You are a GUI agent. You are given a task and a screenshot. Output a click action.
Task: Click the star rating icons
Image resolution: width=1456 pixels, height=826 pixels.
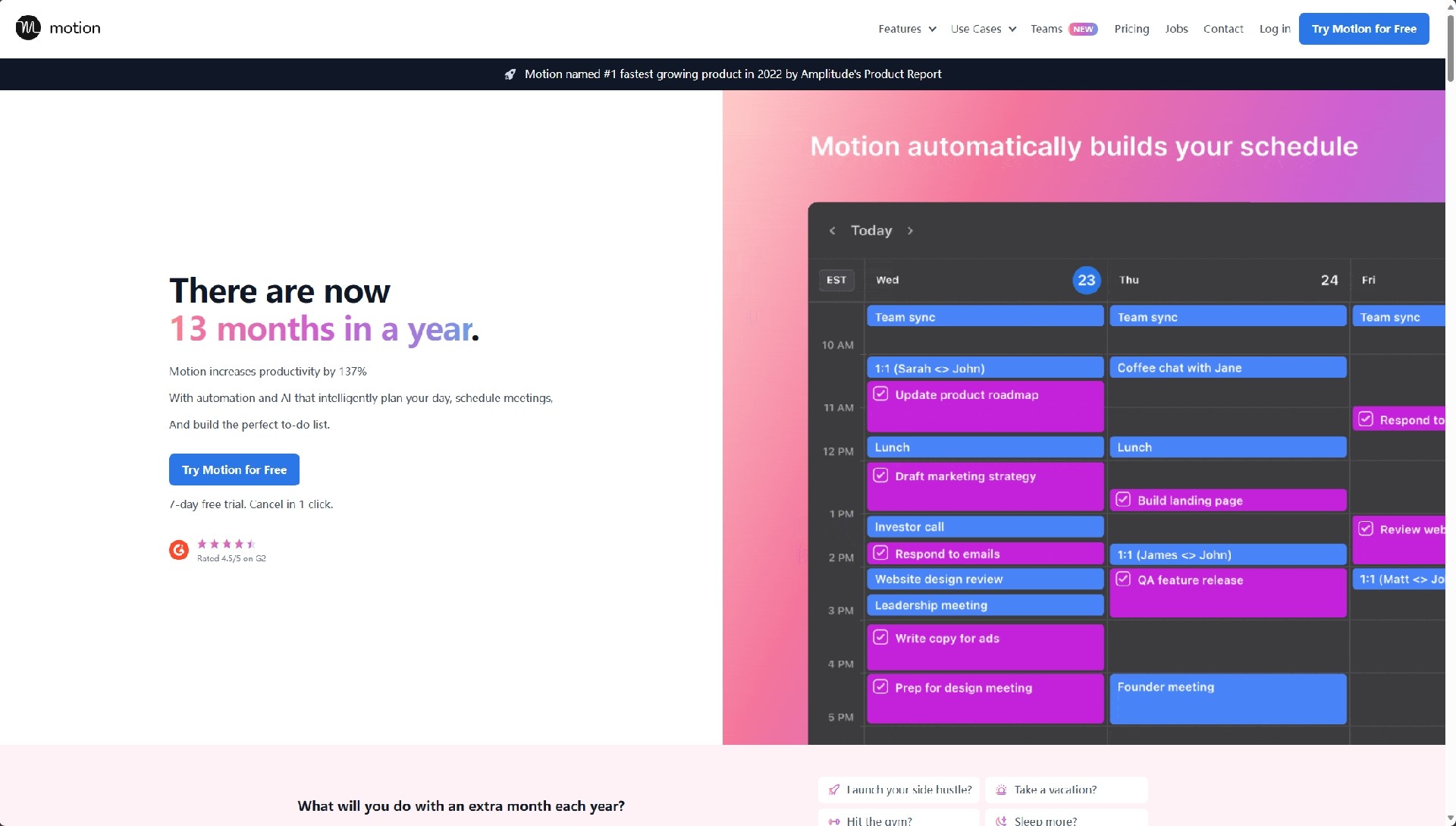click(x=226, y=544)
